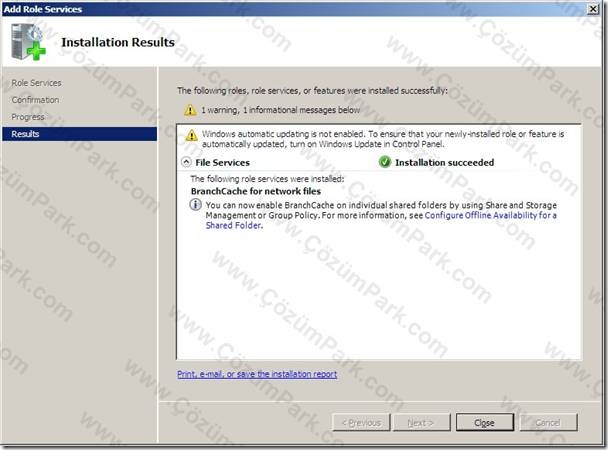Click the 'Windows automatic updating is not enabled' message
Viewport: 608px width, 450px height.
click(x=383, y=139)
